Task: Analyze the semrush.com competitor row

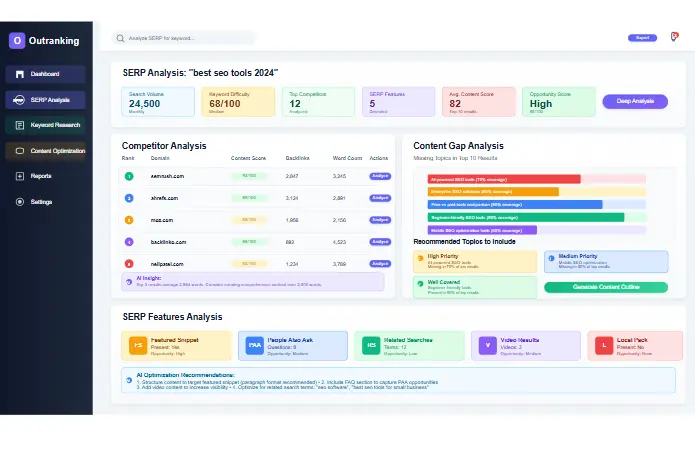Action: click(380, 176)
